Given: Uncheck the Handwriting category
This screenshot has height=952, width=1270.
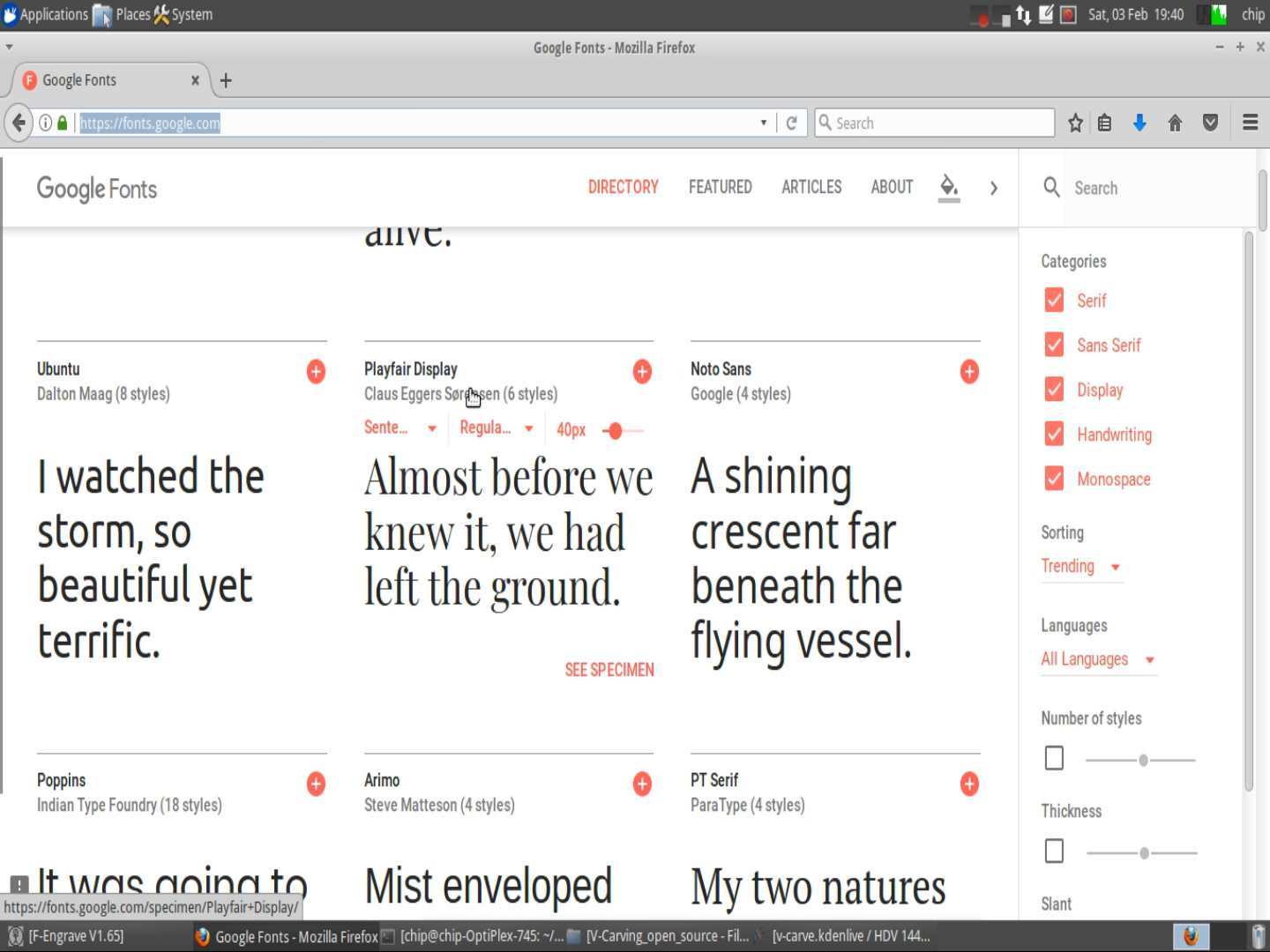Looking at the screenshot, I should (x=1054, y=434).
